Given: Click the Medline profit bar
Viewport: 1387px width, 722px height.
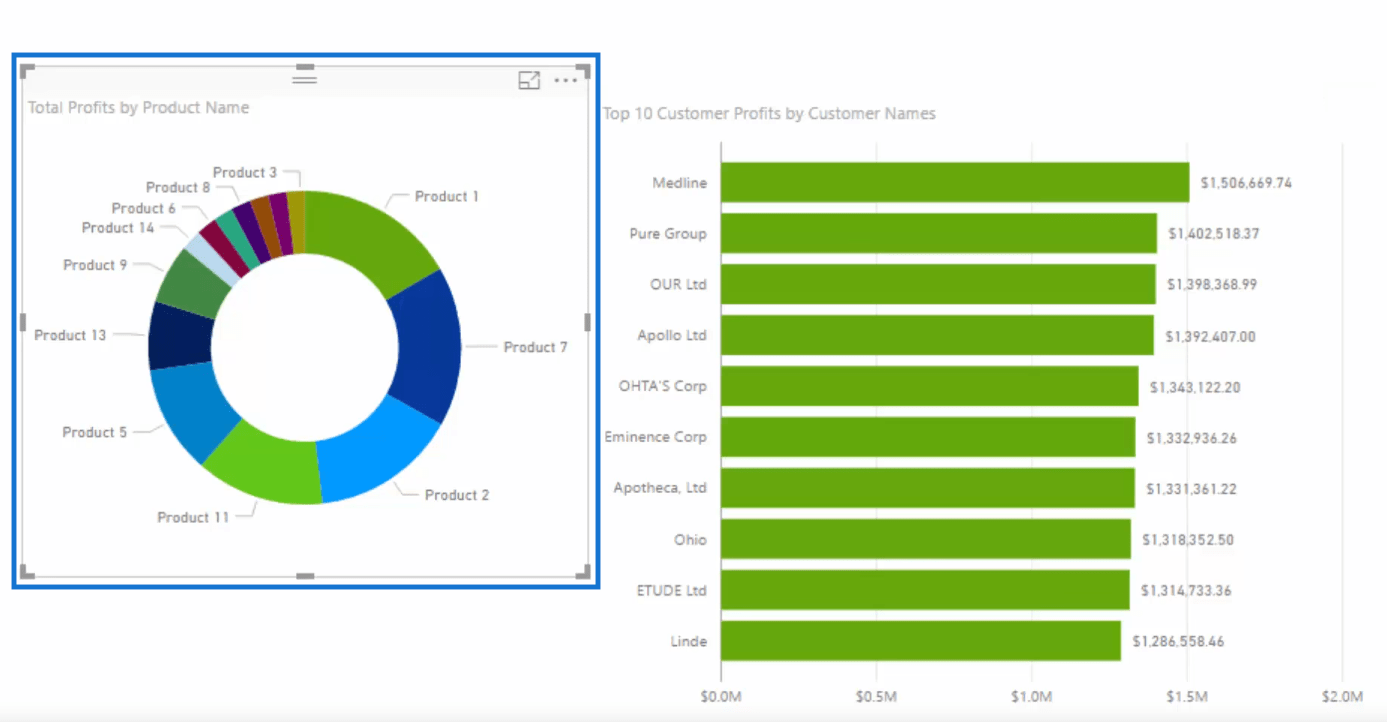Looking at the screenshot, I should tap(955, 183).
